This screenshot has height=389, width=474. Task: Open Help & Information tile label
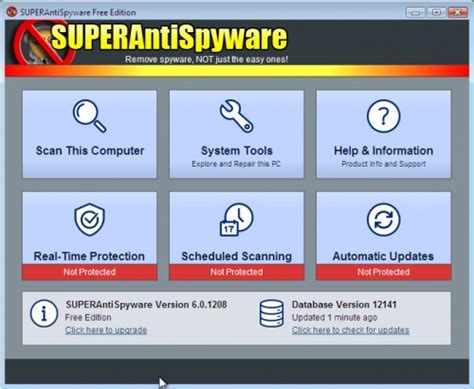pyautogui.click(x=384, y=151)
